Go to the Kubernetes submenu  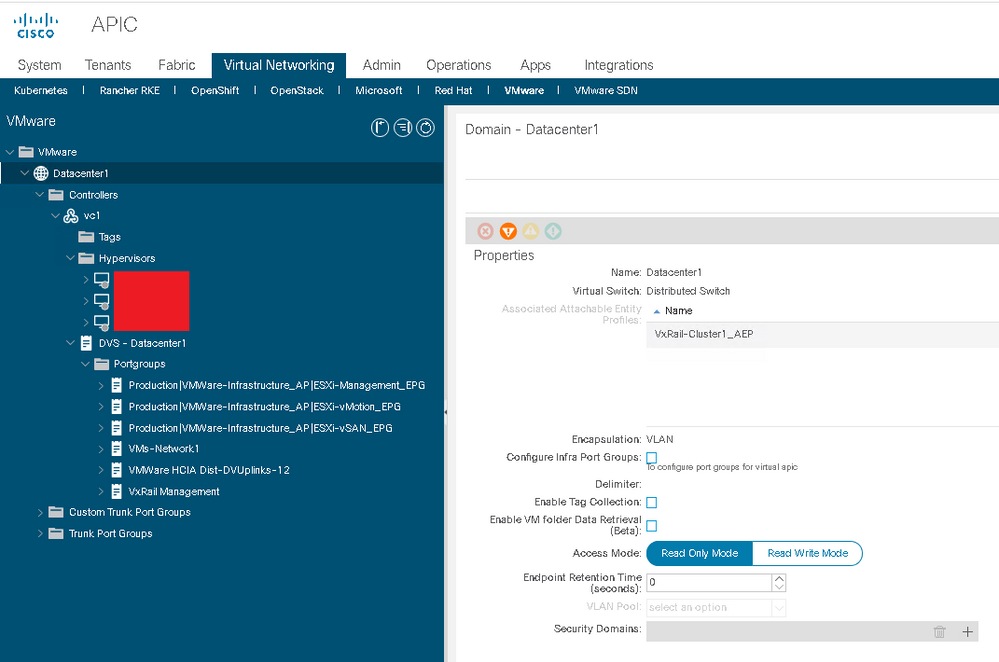click(41, 90)
